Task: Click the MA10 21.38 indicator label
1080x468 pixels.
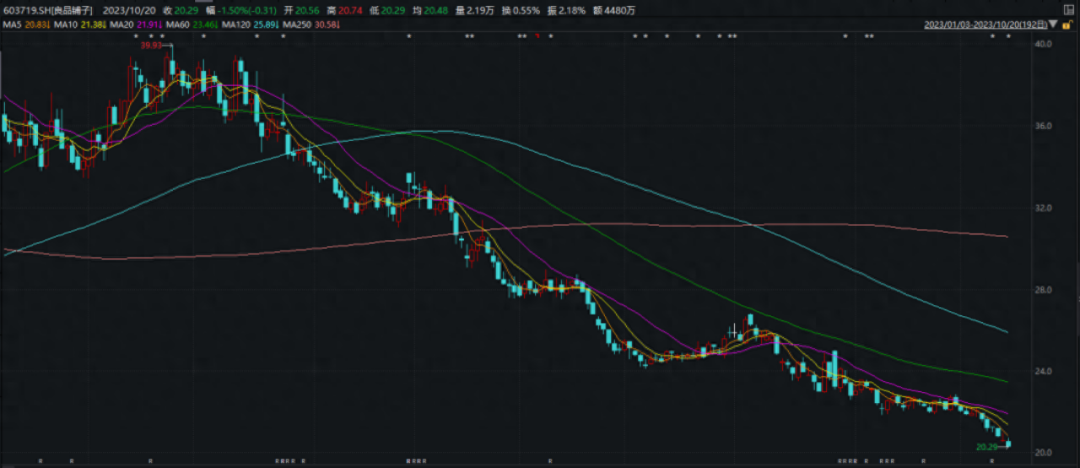Action: [x=80, y=25]
